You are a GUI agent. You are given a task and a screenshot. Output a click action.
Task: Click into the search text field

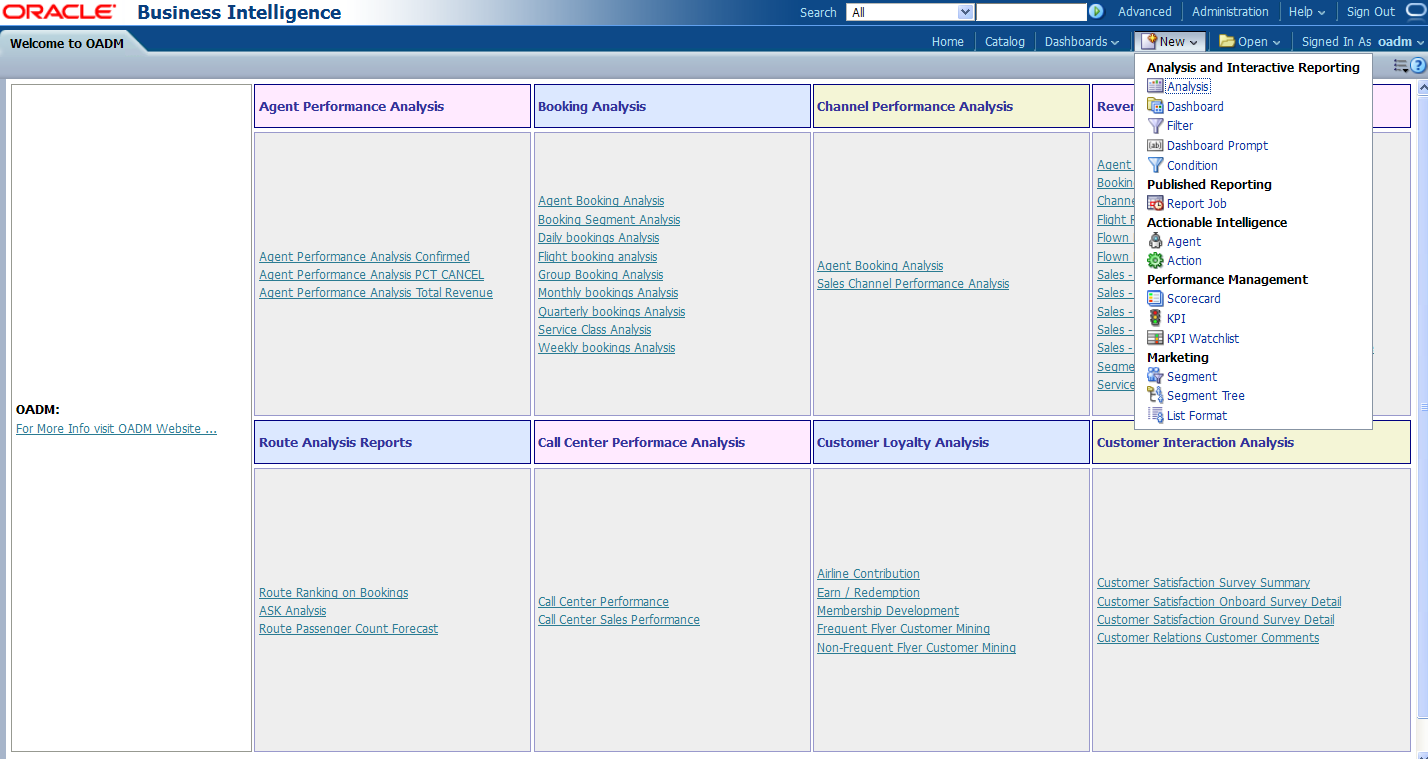click(x=1030, y=12)
